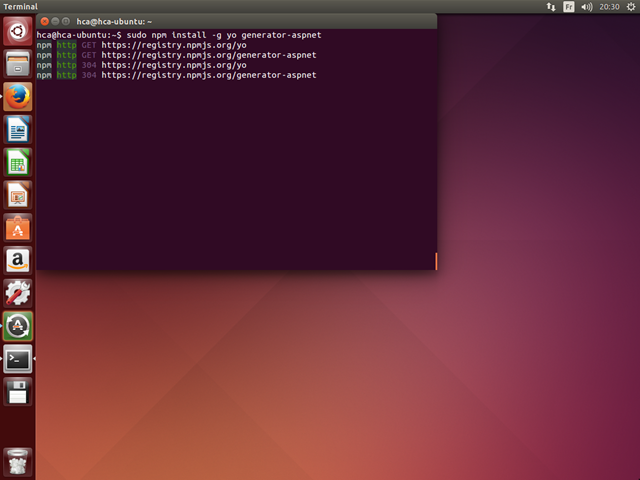
Task: Open LibreOffice Impress presentations
Action: pos(18,195)
